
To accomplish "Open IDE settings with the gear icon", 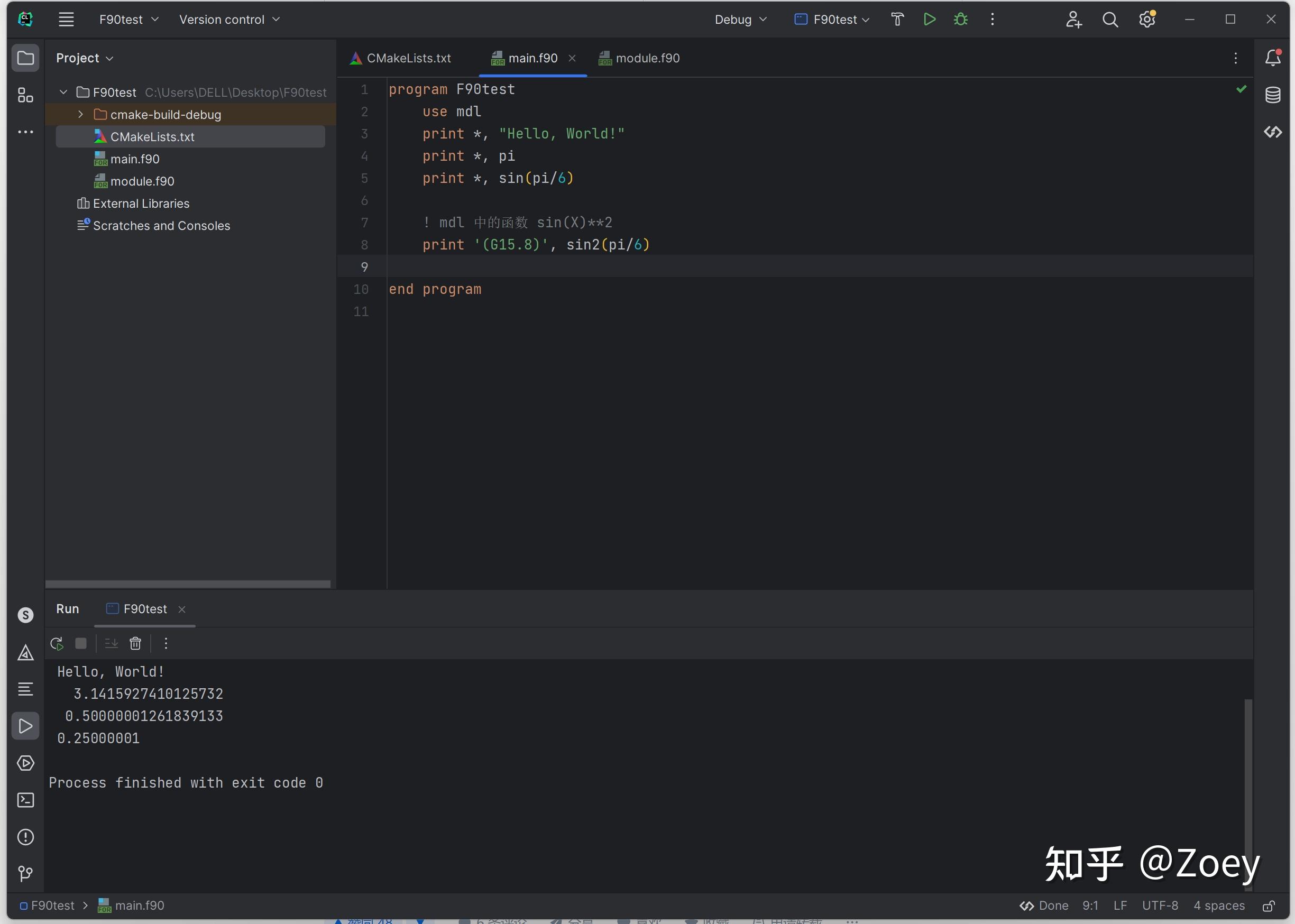I will pyautogui.click(x=1147, y=19).
